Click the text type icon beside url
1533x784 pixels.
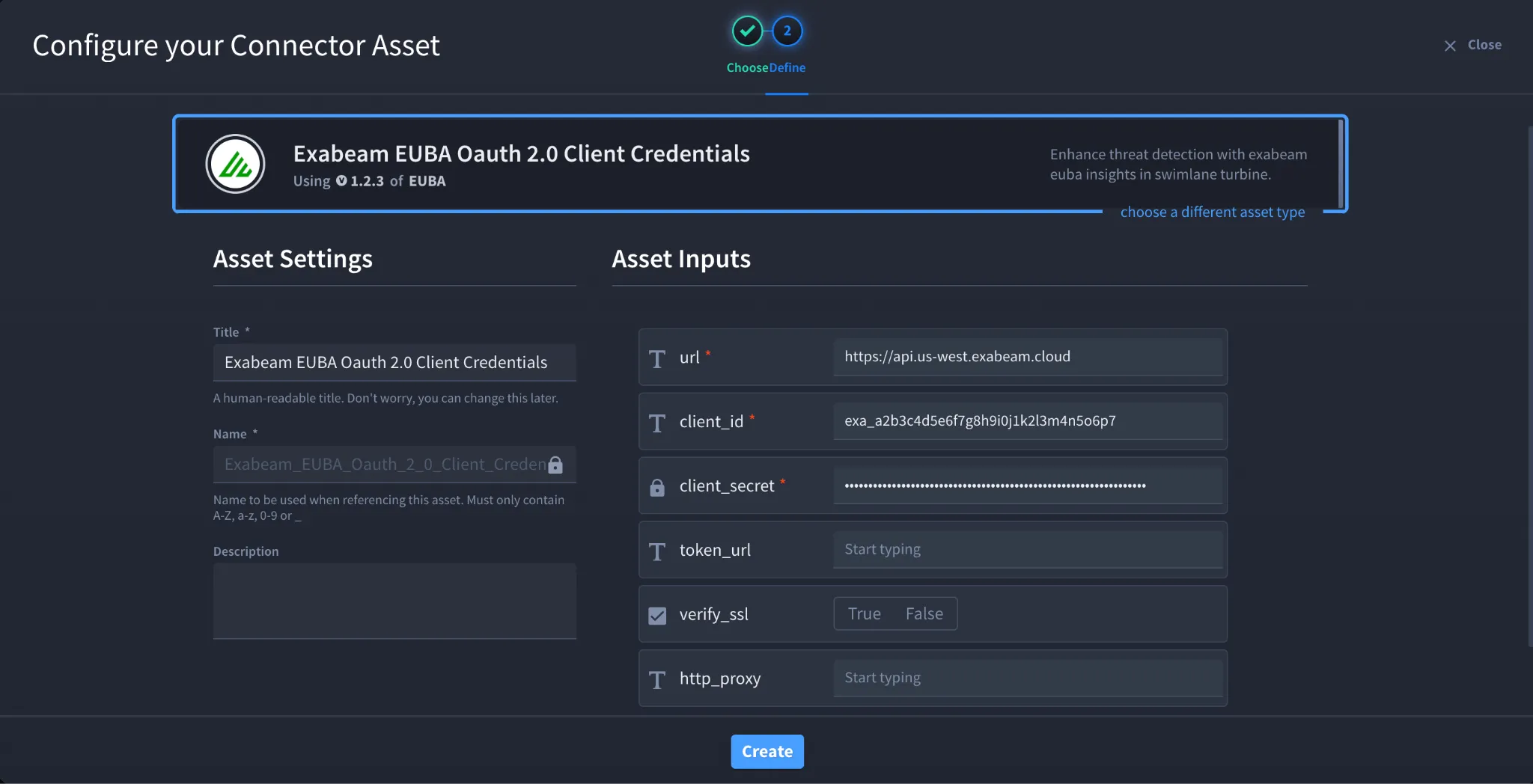pos(657,358)
